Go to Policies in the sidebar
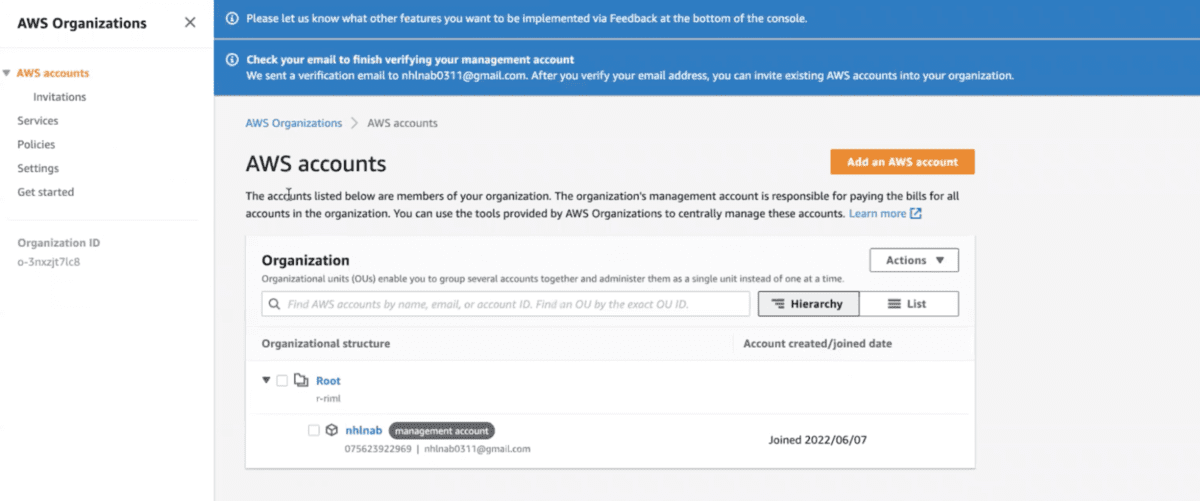Image resolution: width=1200 pixels, height=501 pixels. 36,145
